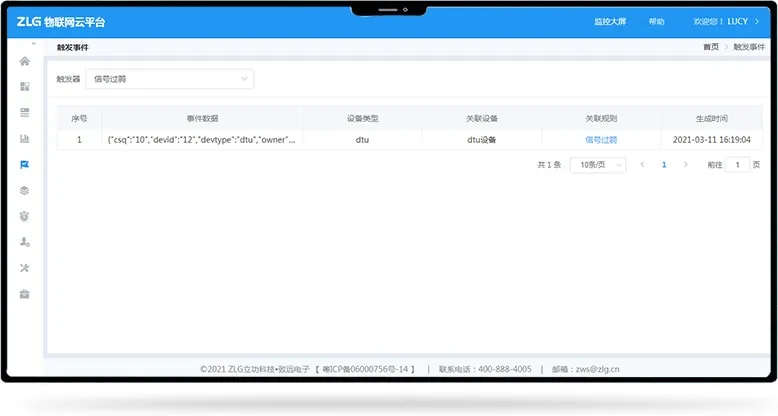778x416 pixels.
Task: Collapse the sidebar with top arrow
Action: click(x=32, y=45)
